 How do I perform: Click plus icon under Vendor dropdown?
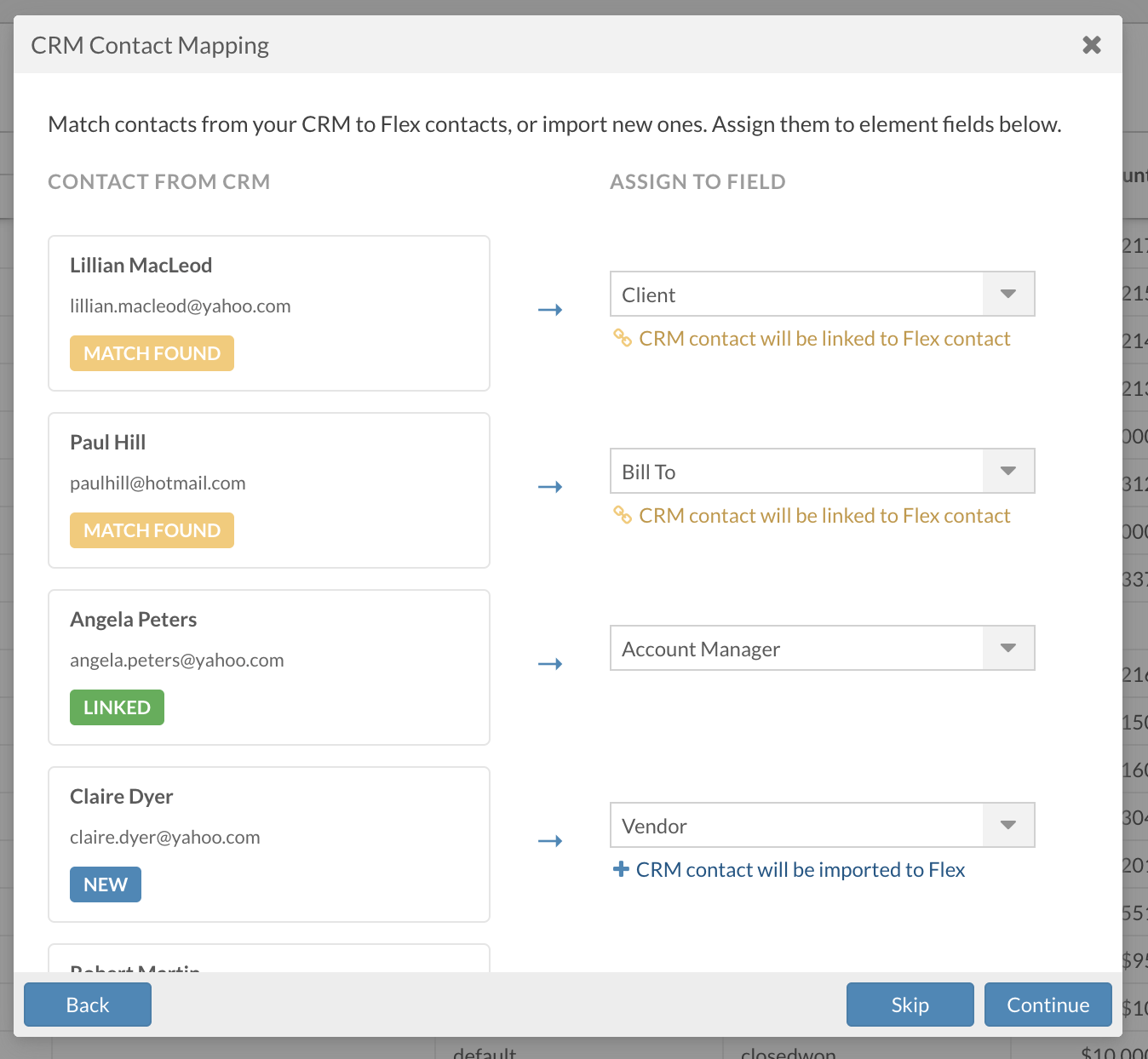point(622,869)
